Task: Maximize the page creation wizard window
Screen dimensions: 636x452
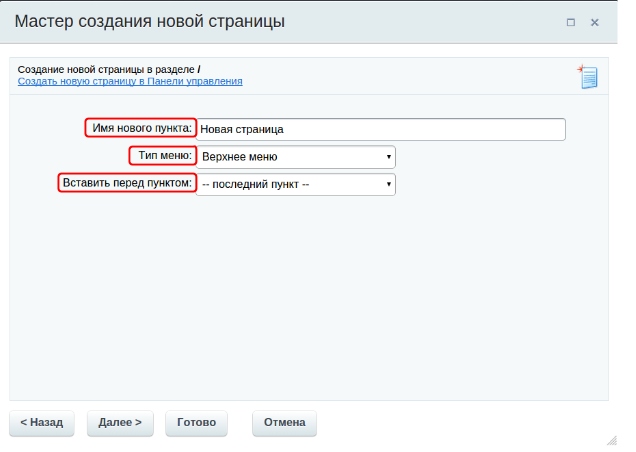Action: [x=571, y=22]
